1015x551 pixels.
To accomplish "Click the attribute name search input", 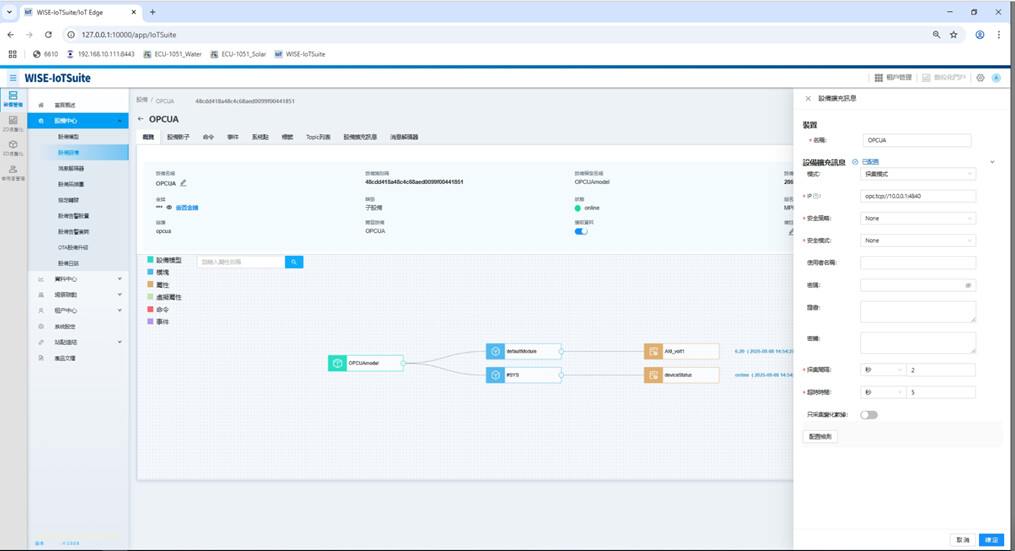I will point(241,262).
